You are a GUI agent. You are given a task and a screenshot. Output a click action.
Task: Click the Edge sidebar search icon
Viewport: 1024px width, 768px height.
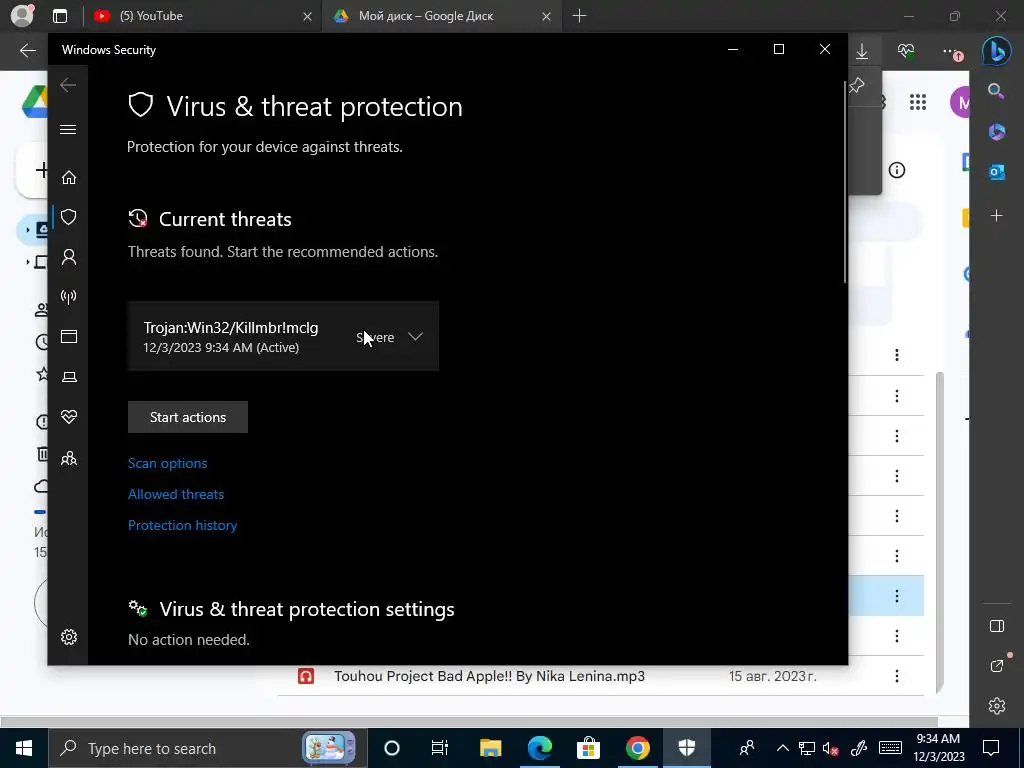[x=996, y=91]
